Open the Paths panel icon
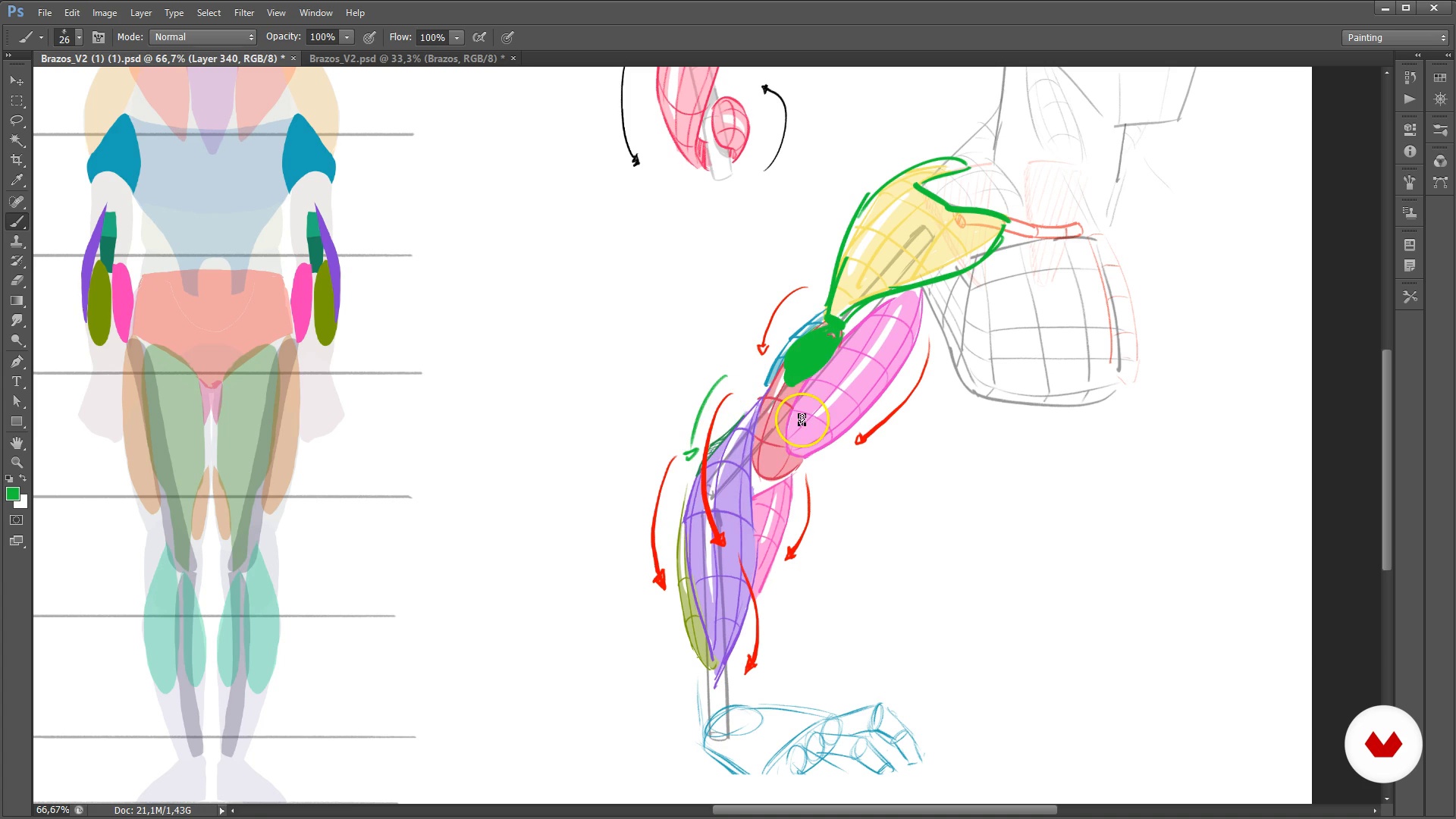1456x819 pixels. coord(1440,183)
